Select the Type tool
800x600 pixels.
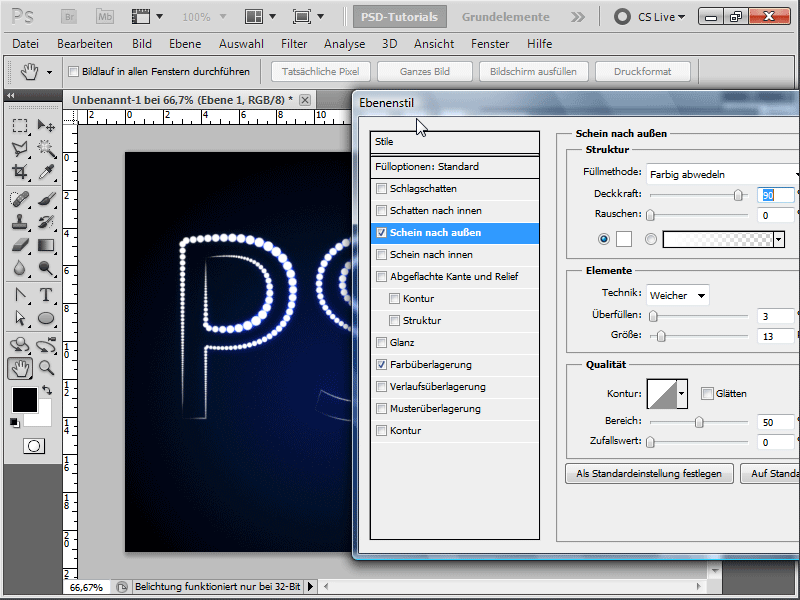46,295
